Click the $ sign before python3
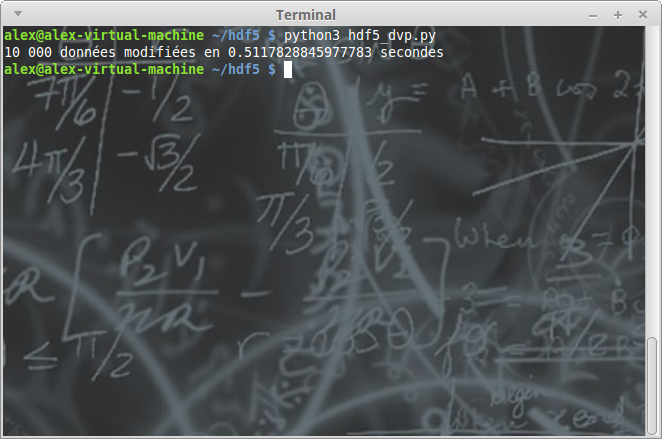This screenshot has width=662, height=439. (271, 34)
